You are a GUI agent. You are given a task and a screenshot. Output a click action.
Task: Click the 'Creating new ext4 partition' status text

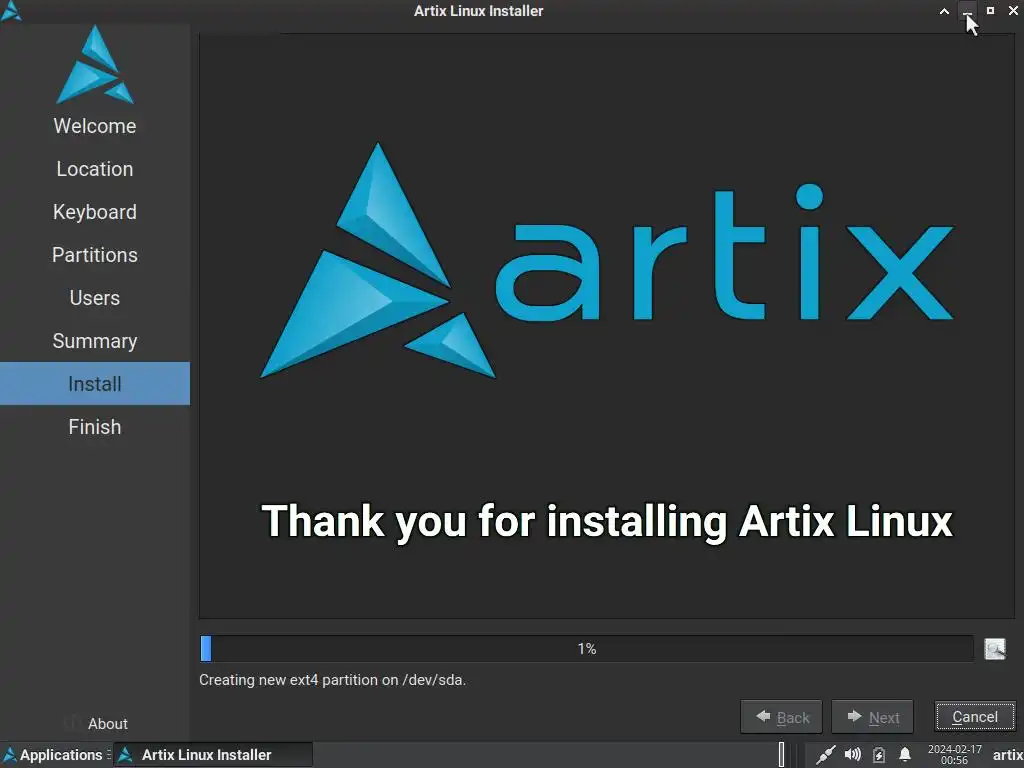click(x=332, y=680)
